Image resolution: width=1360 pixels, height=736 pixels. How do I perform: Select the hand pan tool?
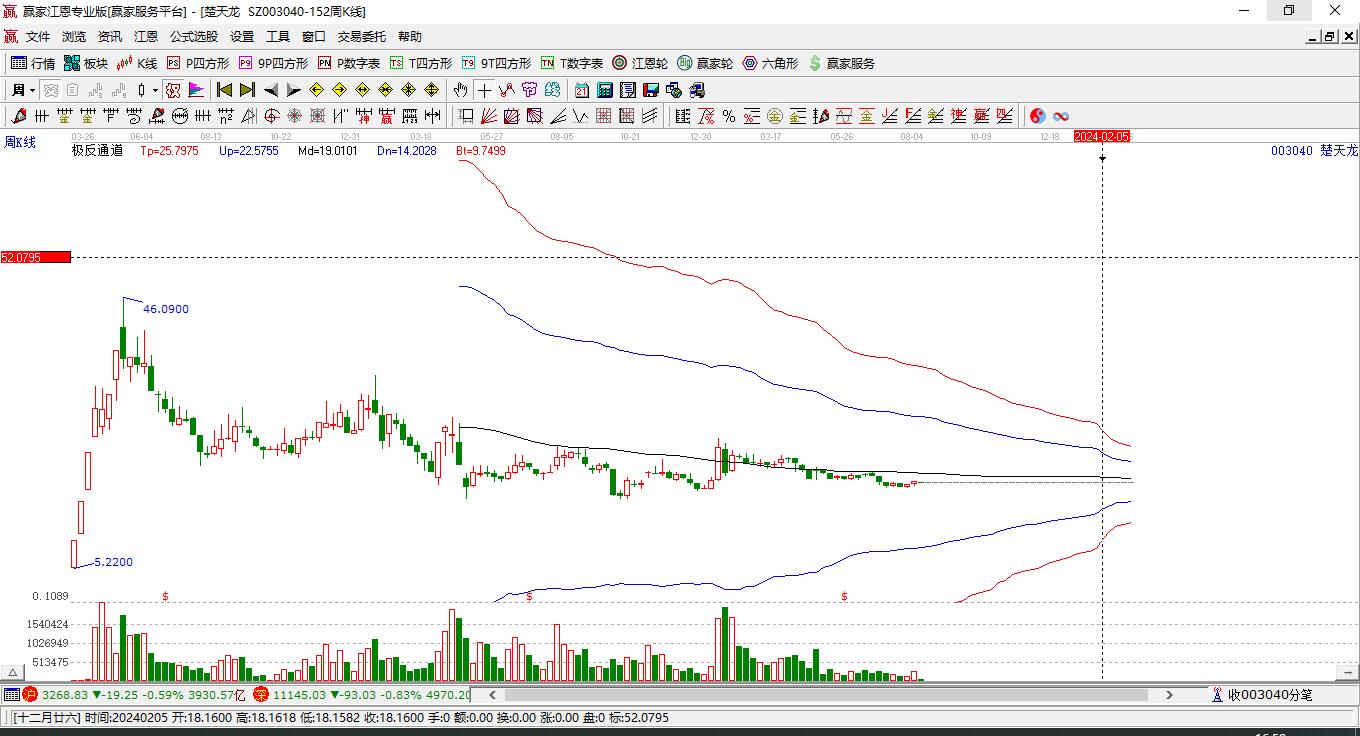click(460, 90)
